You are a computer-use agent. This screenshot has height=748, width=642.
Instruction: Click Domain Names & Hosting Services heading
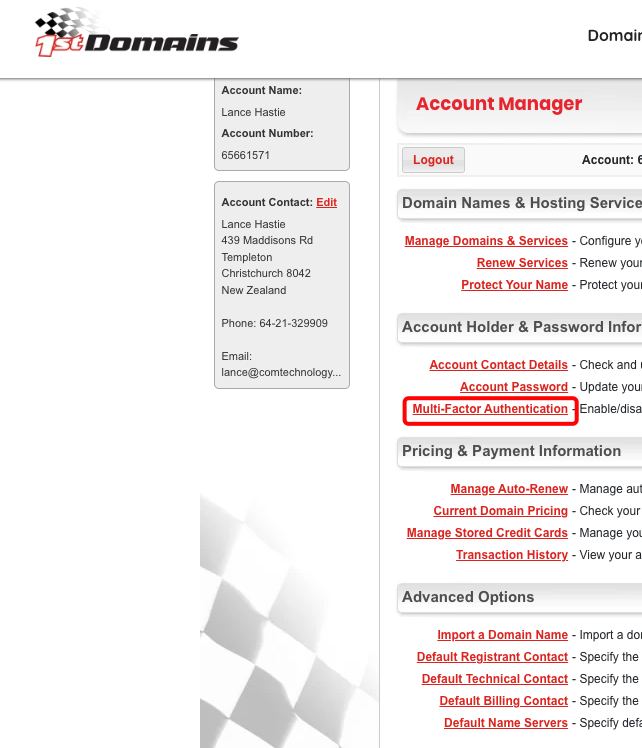[x=522, y=203]
